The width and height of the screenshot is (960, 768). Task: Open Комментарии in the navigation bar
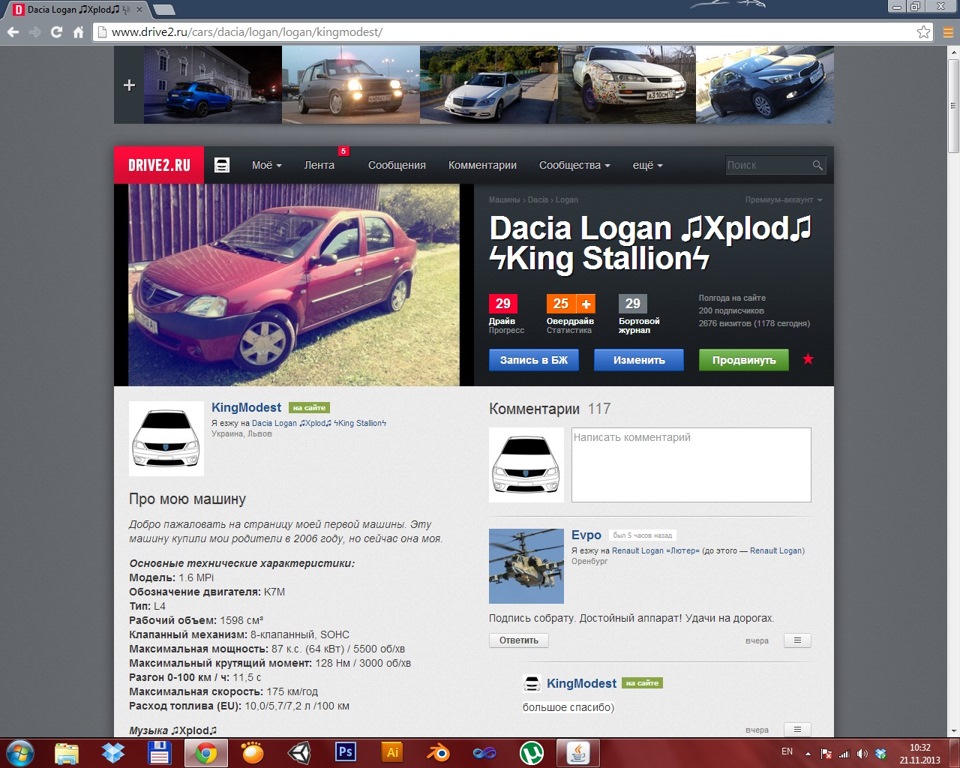[x=482, y=165]
